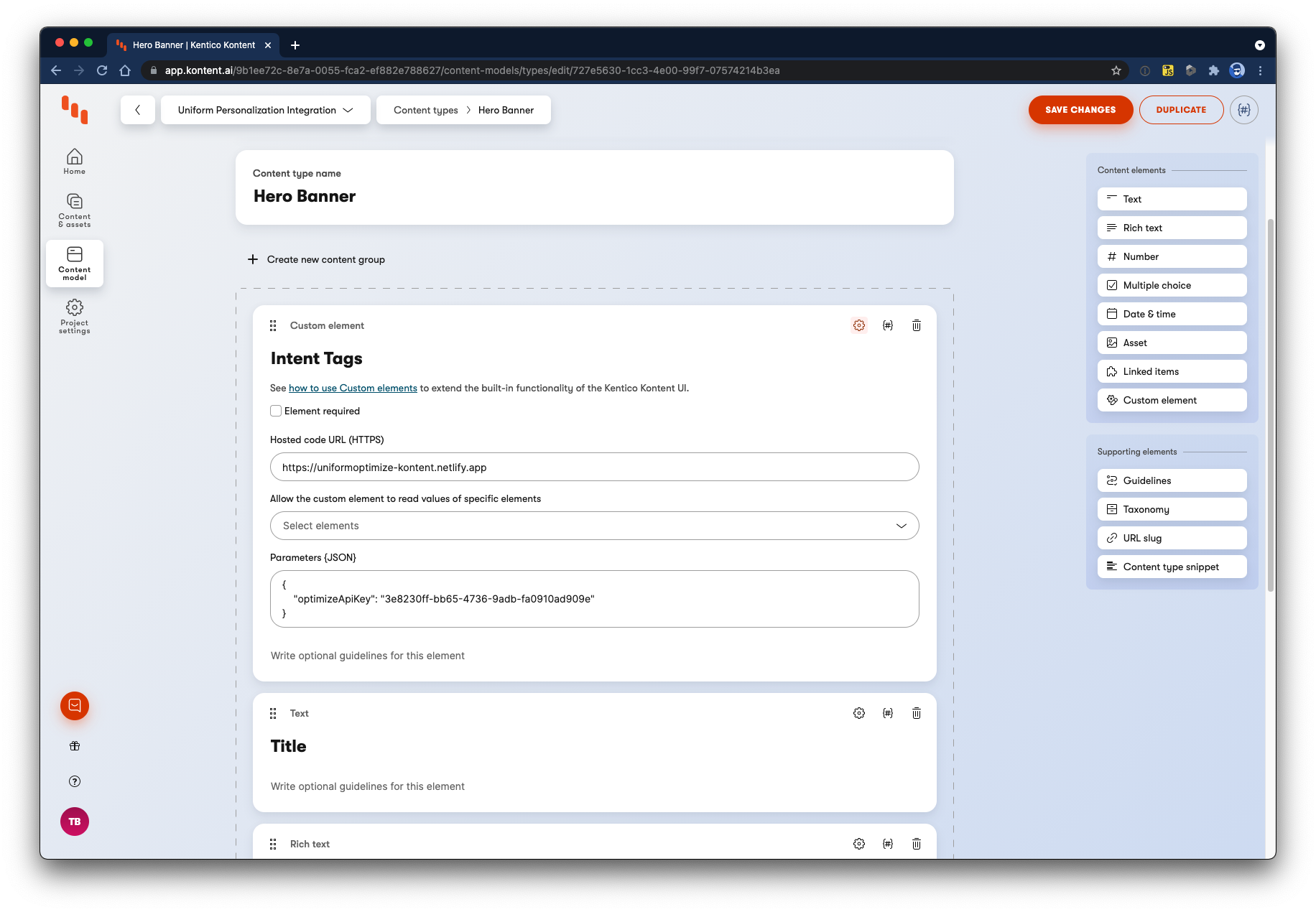Delete the Title text element

coord(917,713)
